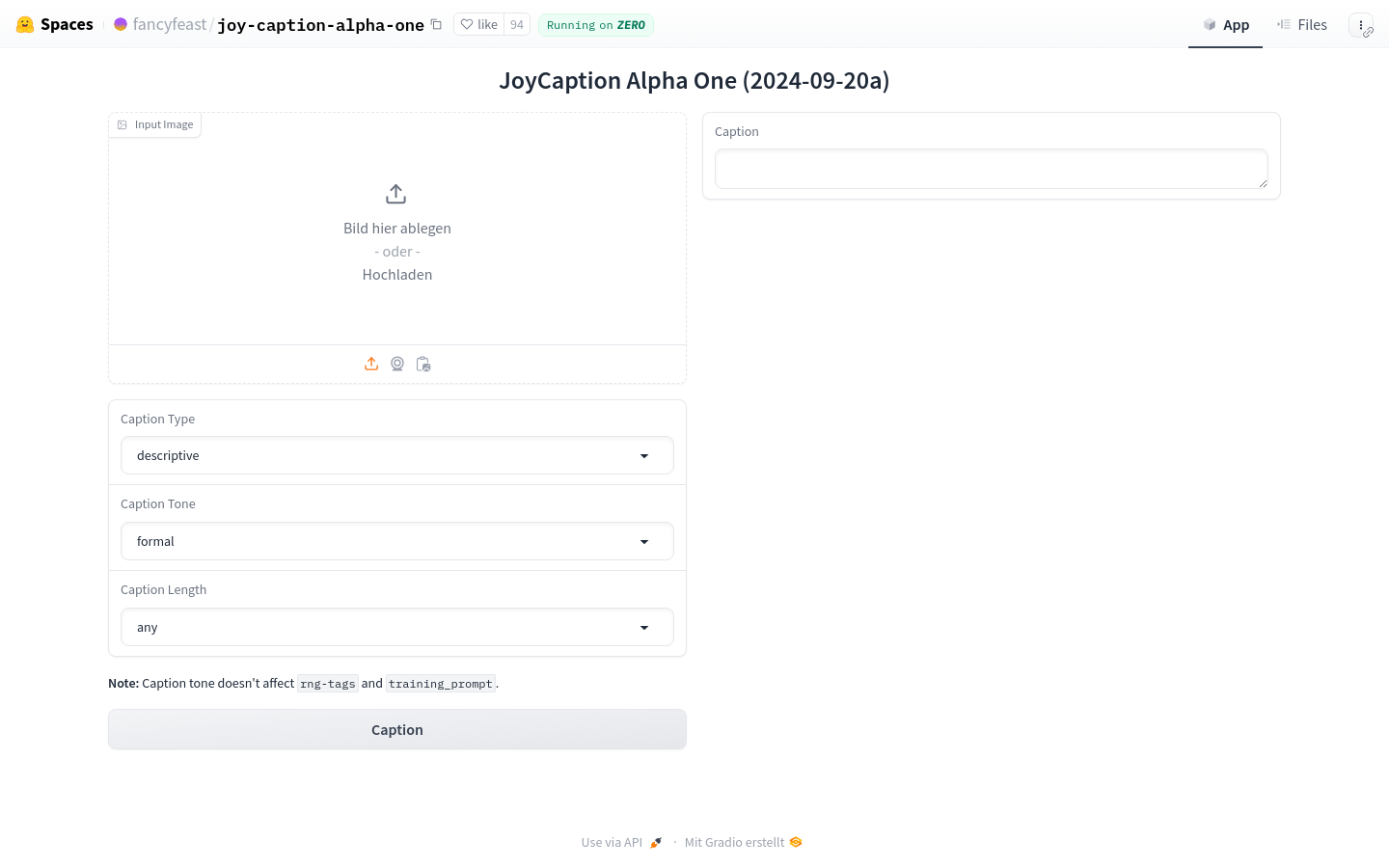Open the Caption Length dropdown
The height and width of the screenshot is (868, 1389).
(x=397, y=627)
